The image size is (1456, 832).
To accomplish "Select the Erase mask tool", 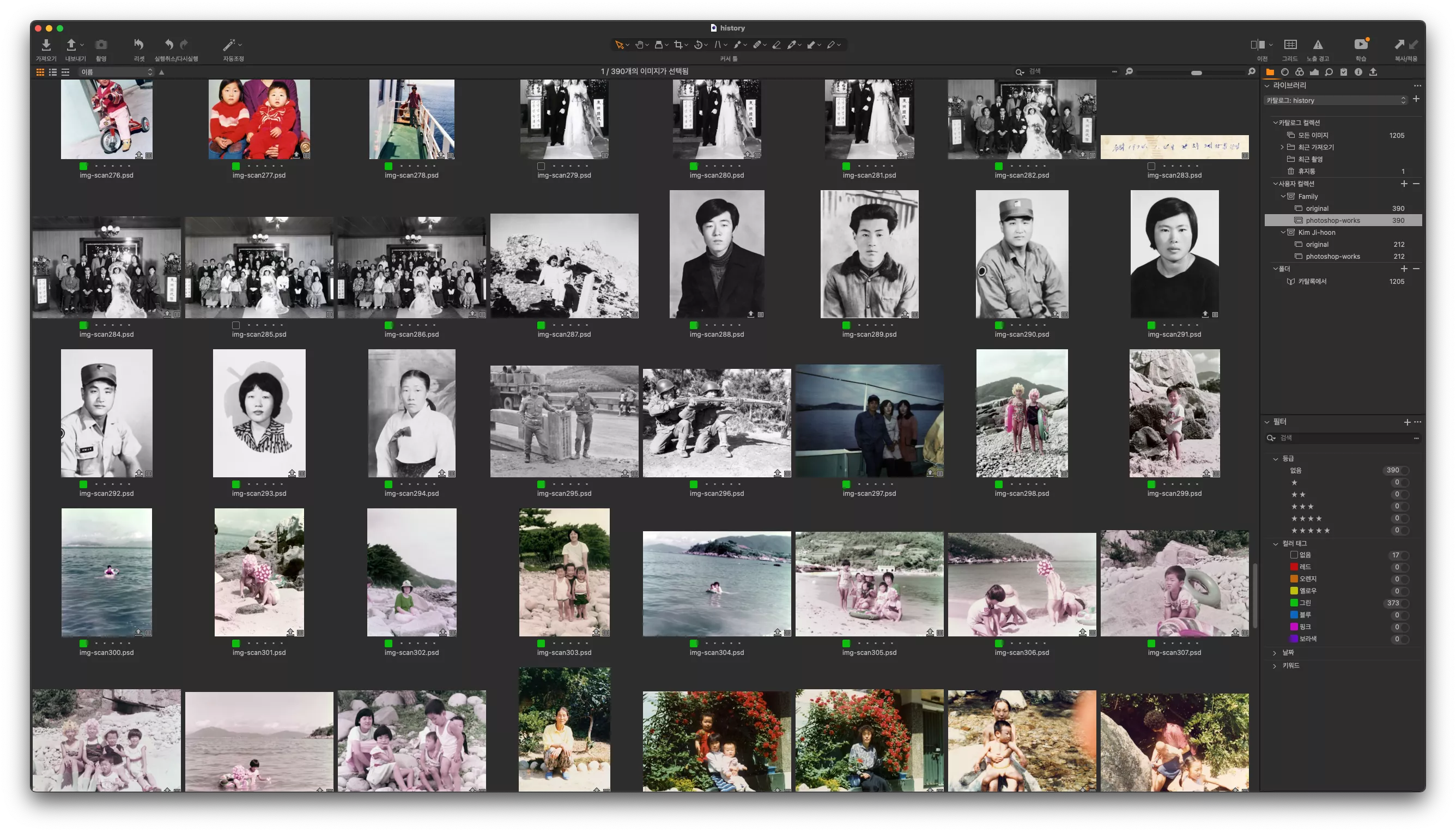I will coord(776,45).
